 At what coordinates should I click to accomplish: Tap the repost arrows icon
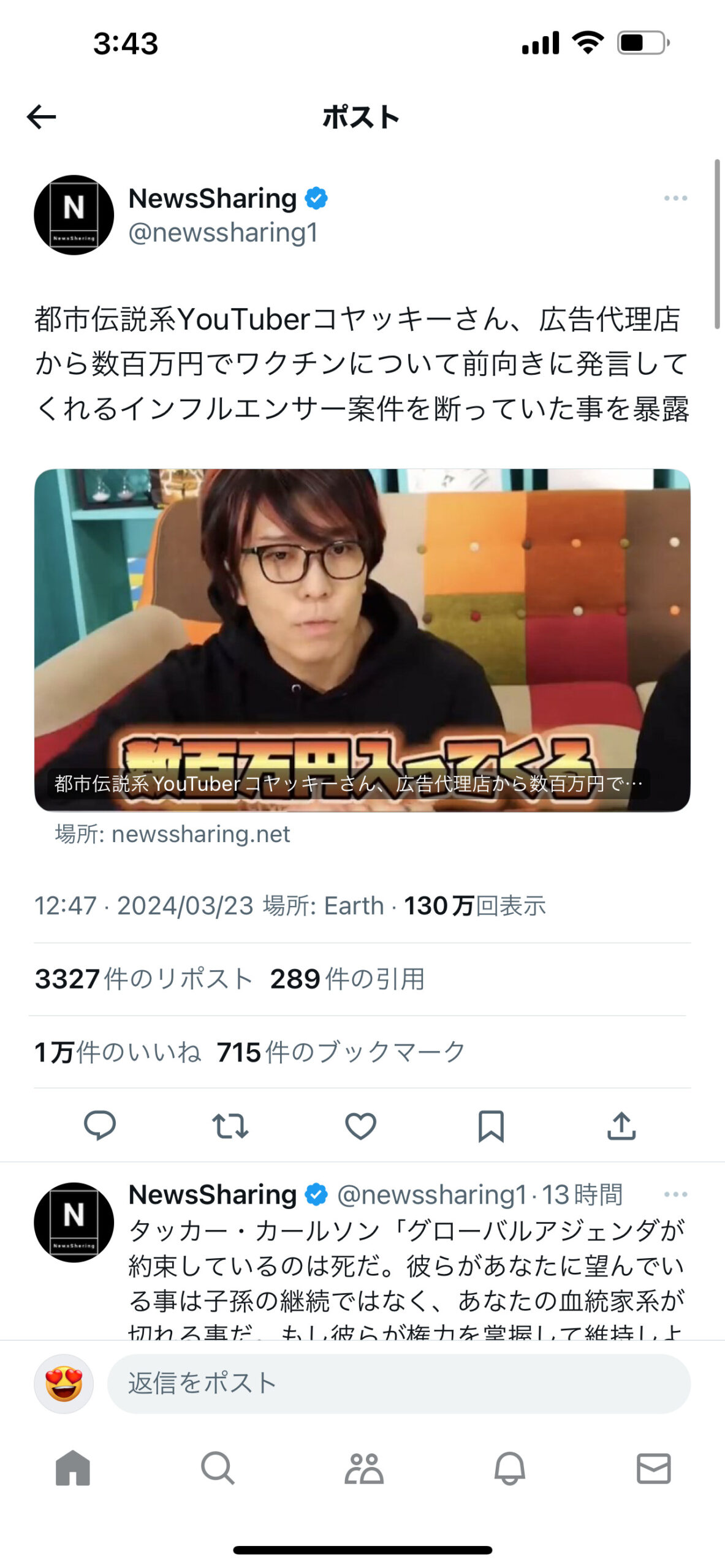pyautogui.click(x=230, y=1126)
